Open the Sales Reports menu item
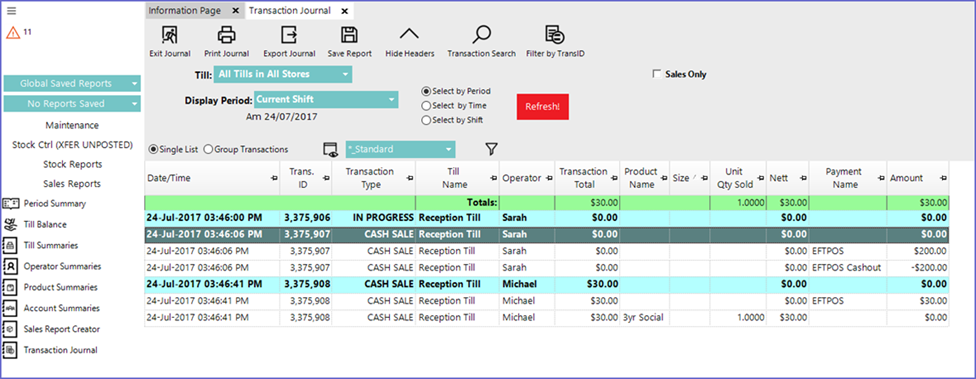Viewport: 976px width, 379px height. pos(72,184)
